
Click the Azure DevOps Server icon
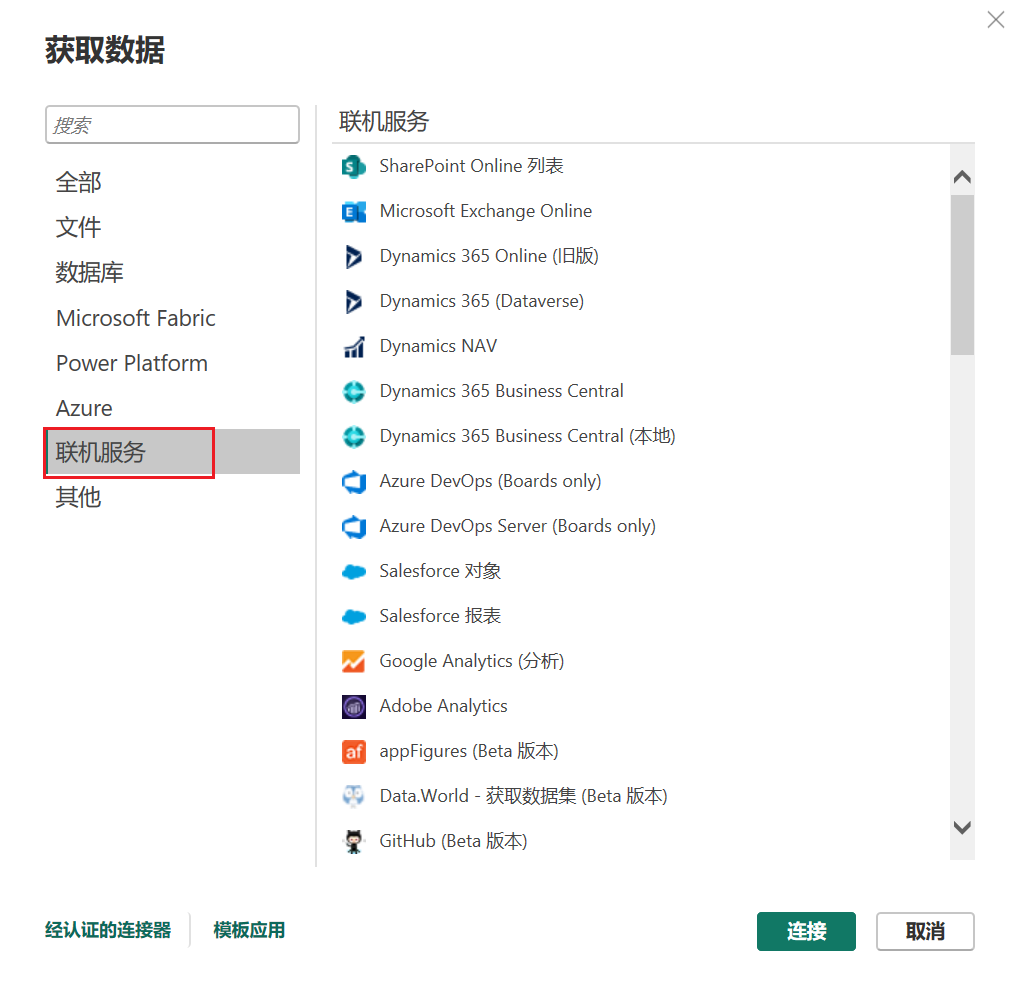(354, 526)
